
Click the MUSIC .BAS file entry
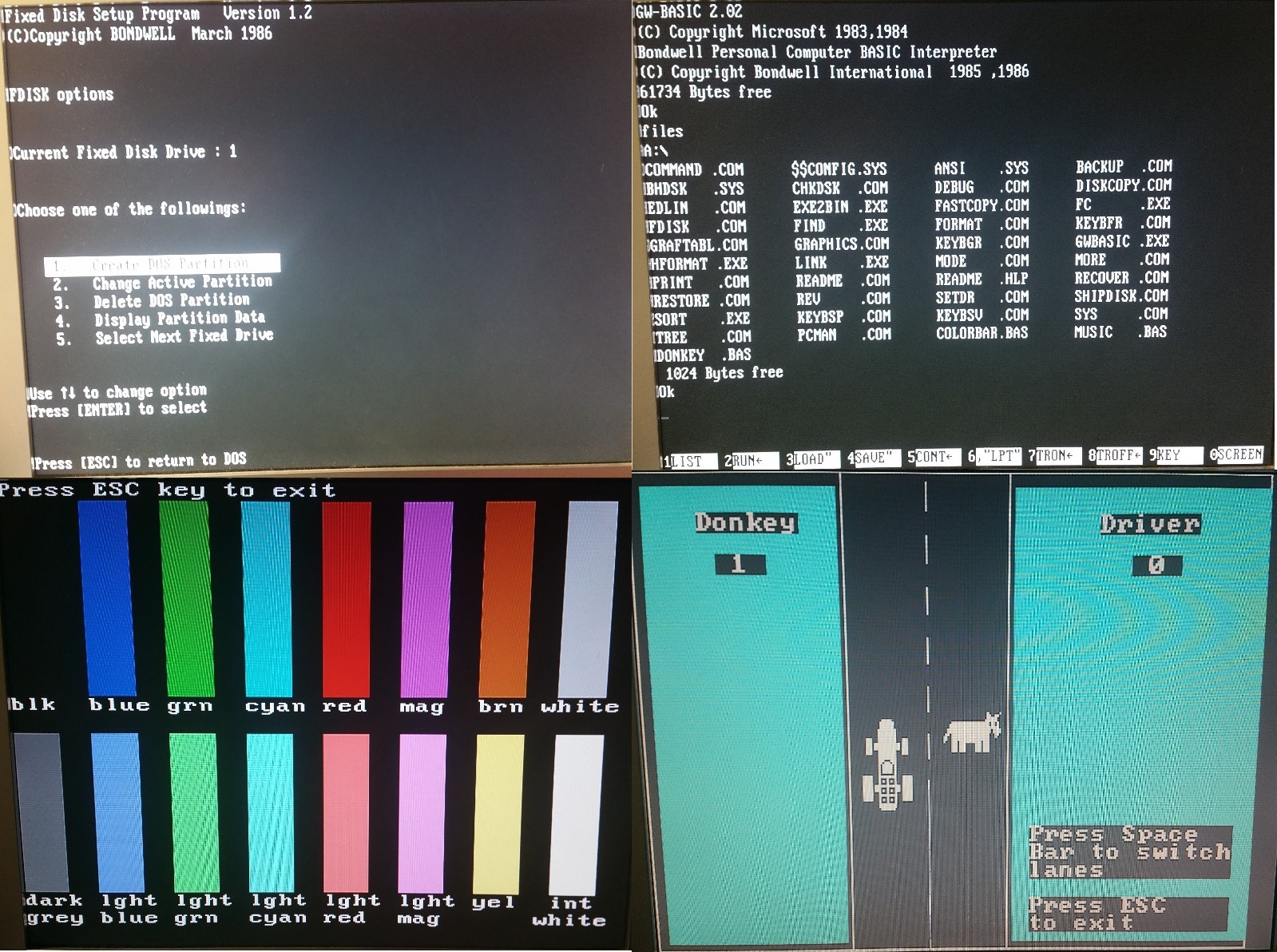pyautogui.click(x=1120, y=331)
